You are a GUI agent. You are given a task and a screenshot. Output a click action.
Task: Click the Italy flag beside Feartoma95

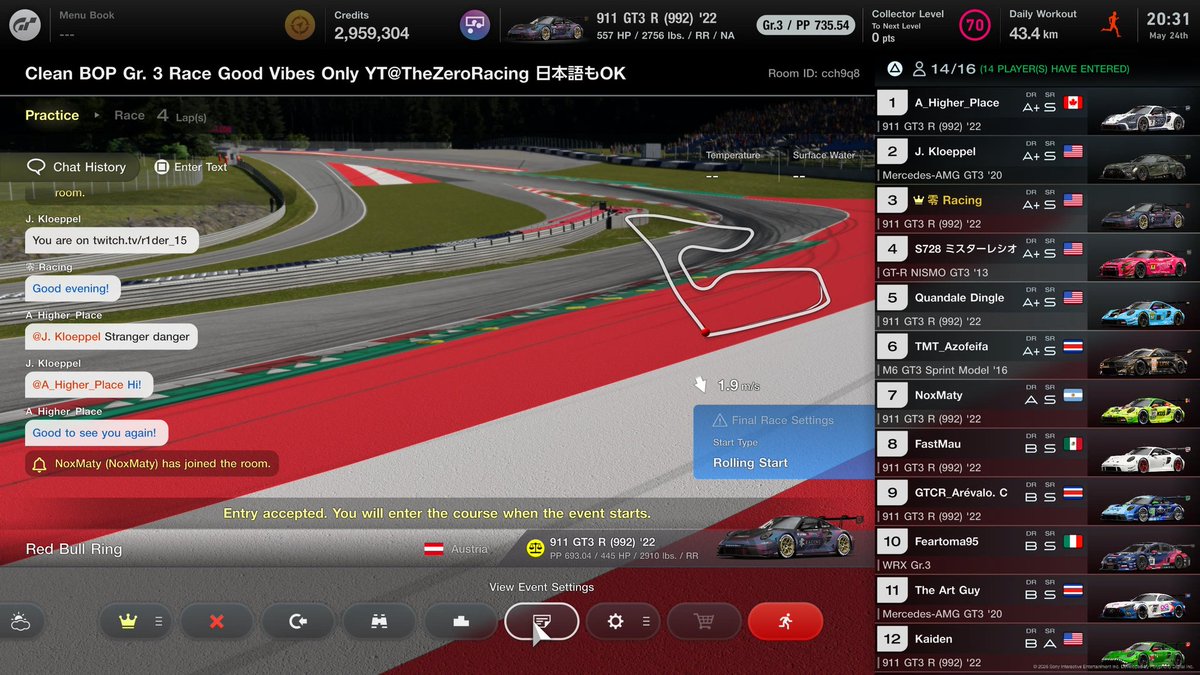click(x=1075, y=541)
